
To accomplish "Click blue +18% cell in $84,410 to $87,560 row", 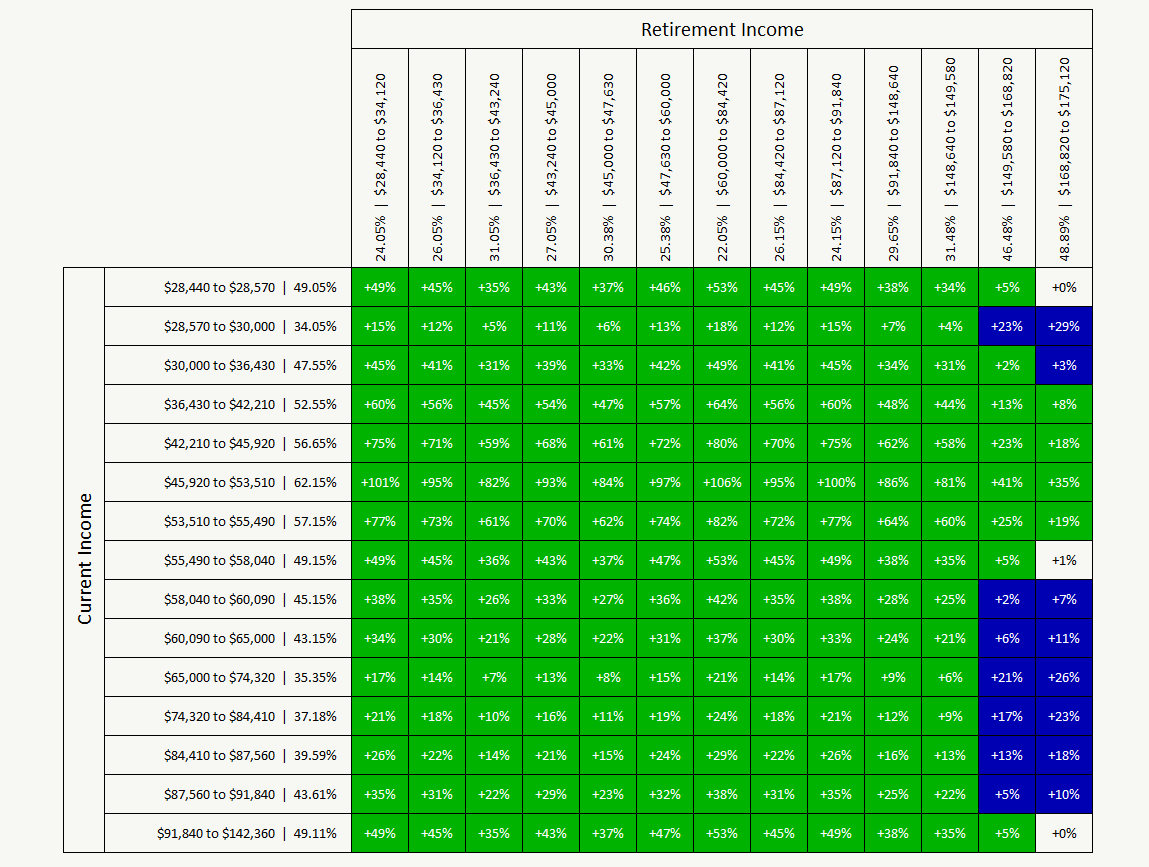I will click(x=1064, y=755).
